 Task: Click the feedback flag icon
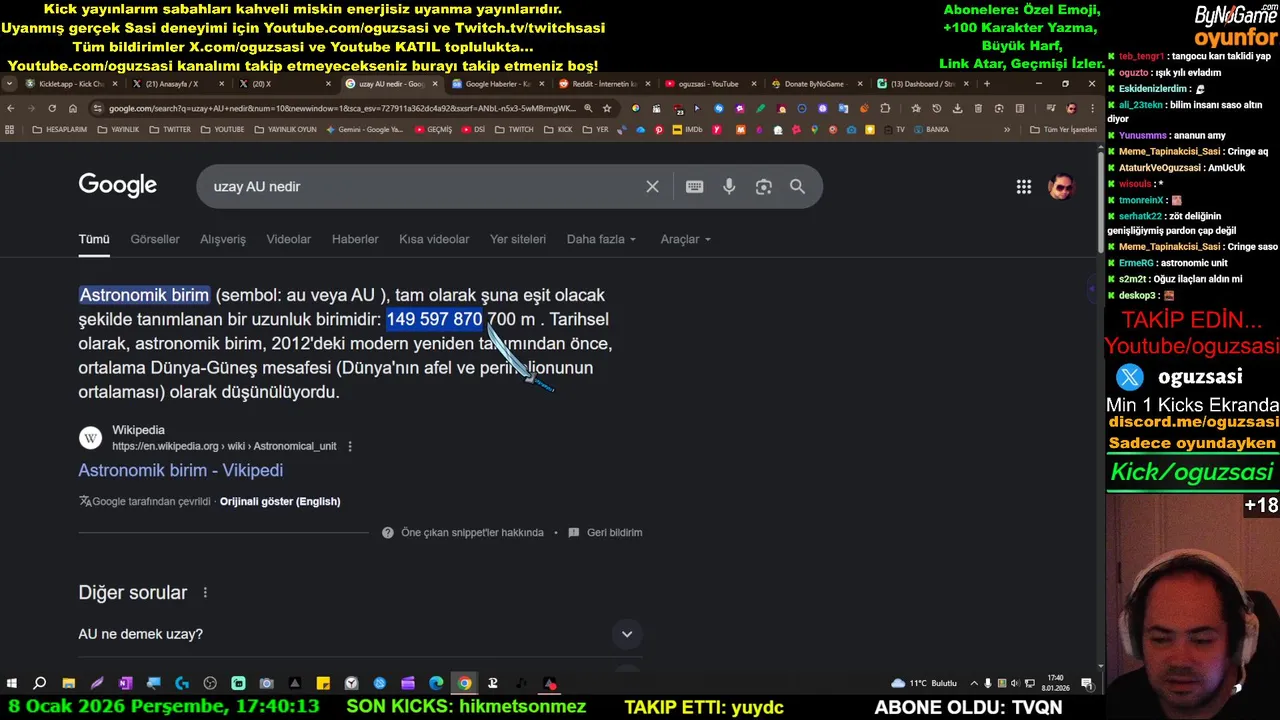tap(573, 533)
